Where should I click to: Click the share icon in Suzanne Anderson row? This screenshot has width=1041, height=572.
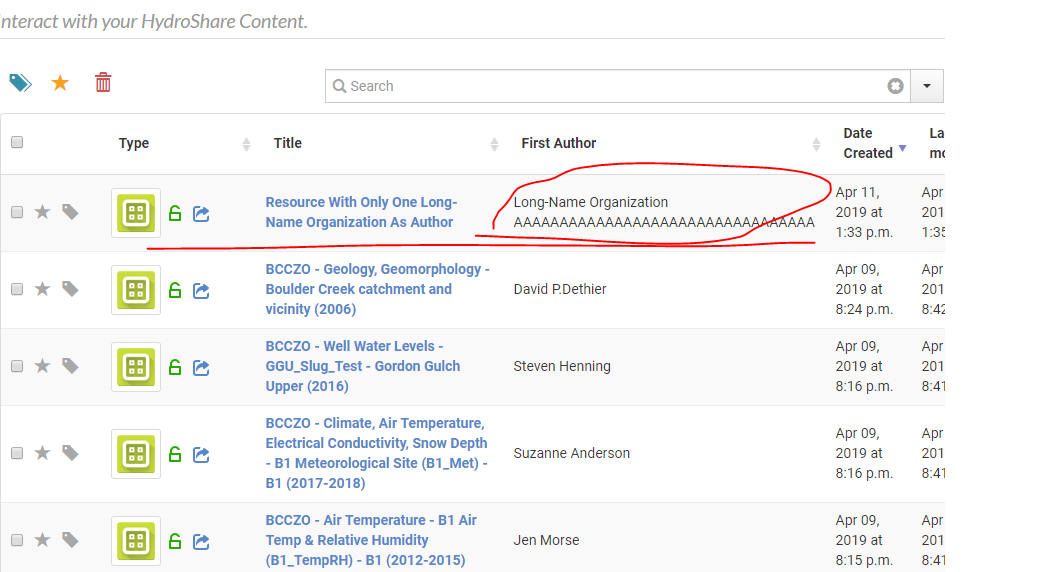coord(201,455)
